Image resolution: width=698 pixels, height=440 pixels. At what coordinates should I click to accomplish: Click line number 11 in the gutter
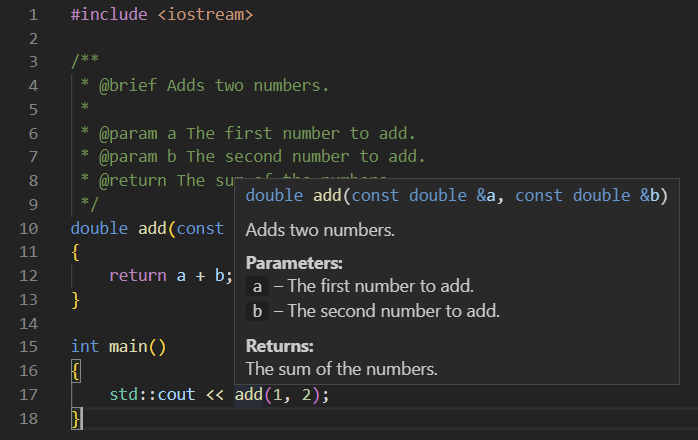pos(28,252)
